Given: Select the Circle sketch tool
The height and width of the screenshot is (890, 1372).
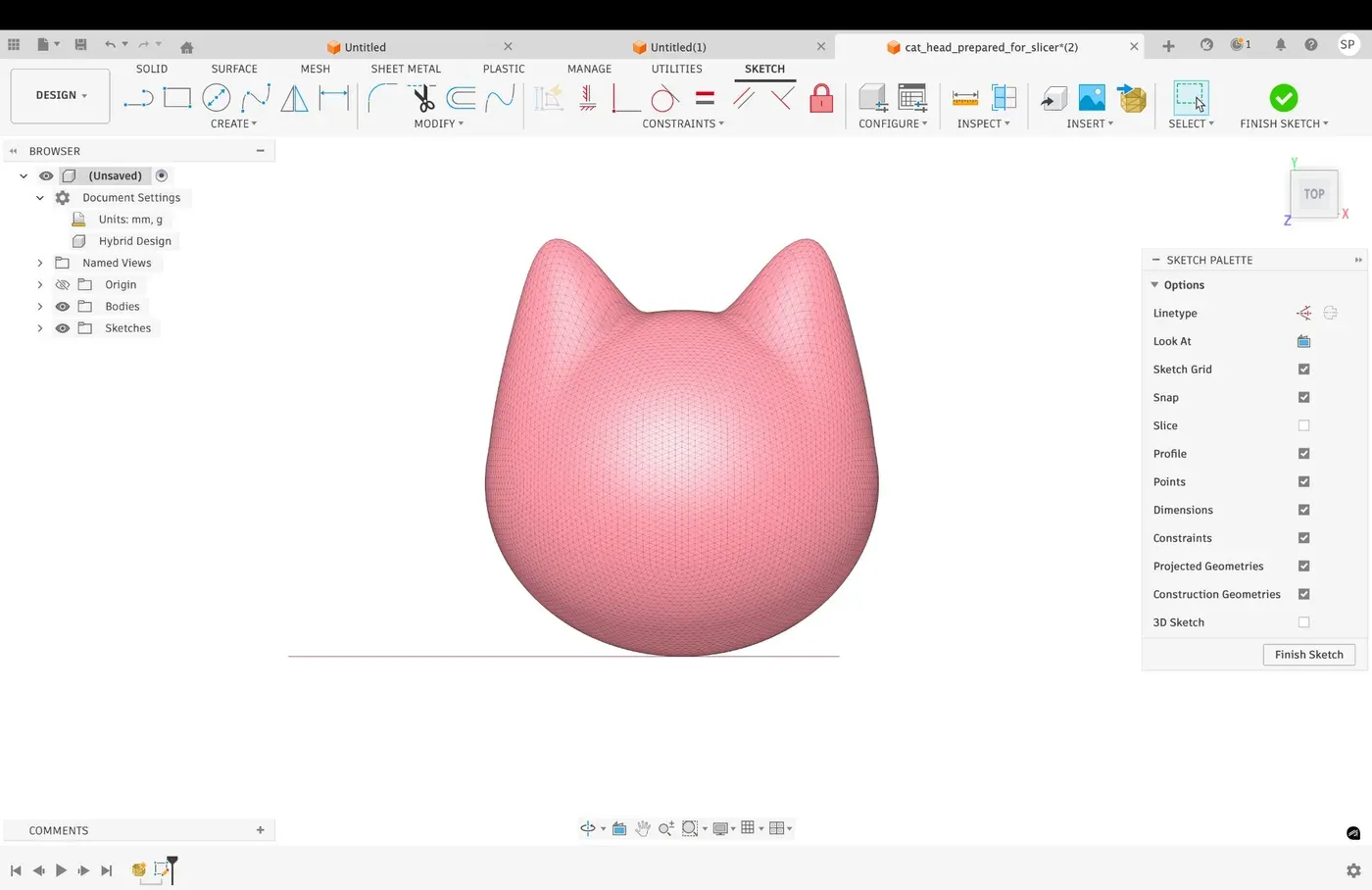Looking at the screenshot, I should tap(217, 98).
